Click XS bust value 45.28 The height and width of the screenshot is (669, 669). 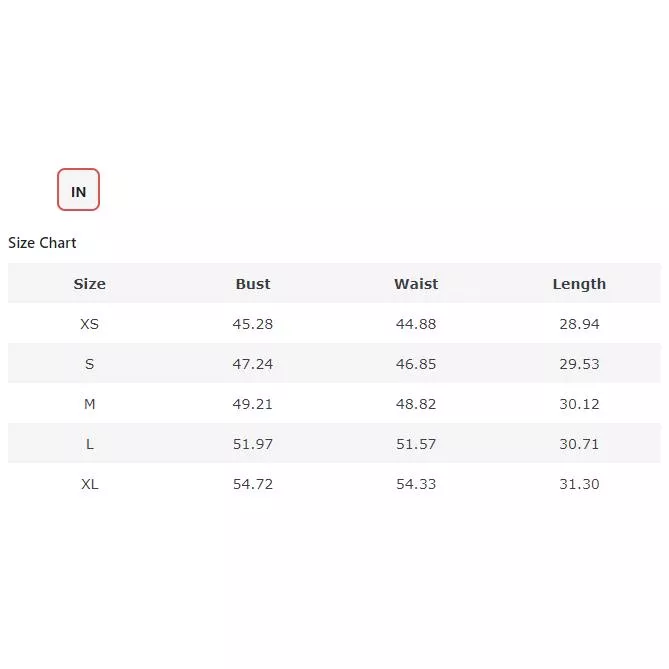click(253, 324)
